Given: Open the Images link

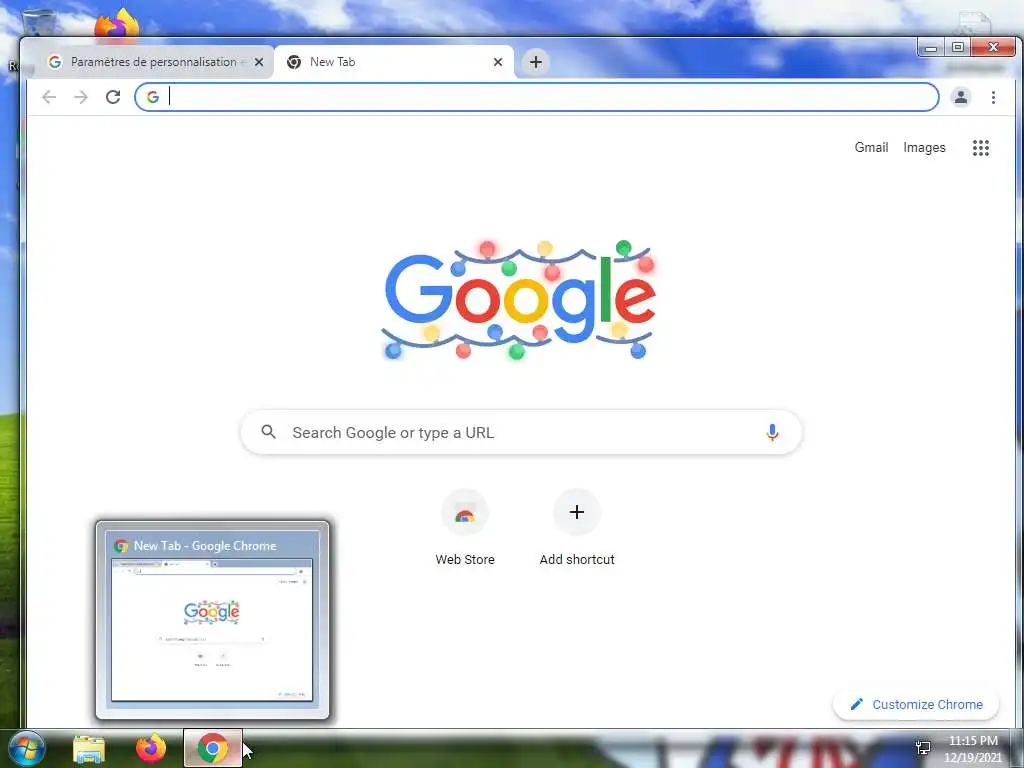Looking at the screenshot, I should point(924,148).
